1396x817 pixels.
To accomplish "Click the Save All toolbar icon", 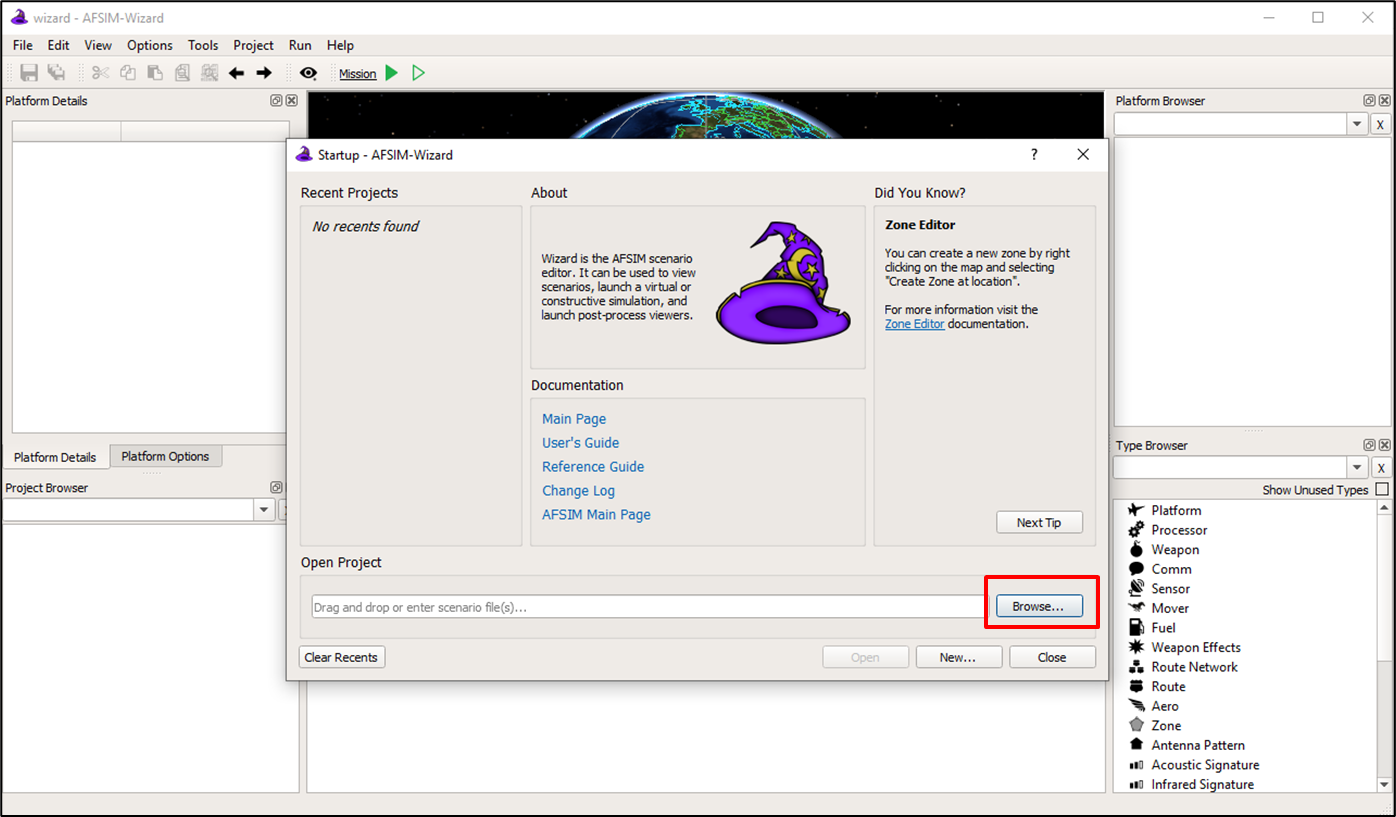I will (56, 73).
